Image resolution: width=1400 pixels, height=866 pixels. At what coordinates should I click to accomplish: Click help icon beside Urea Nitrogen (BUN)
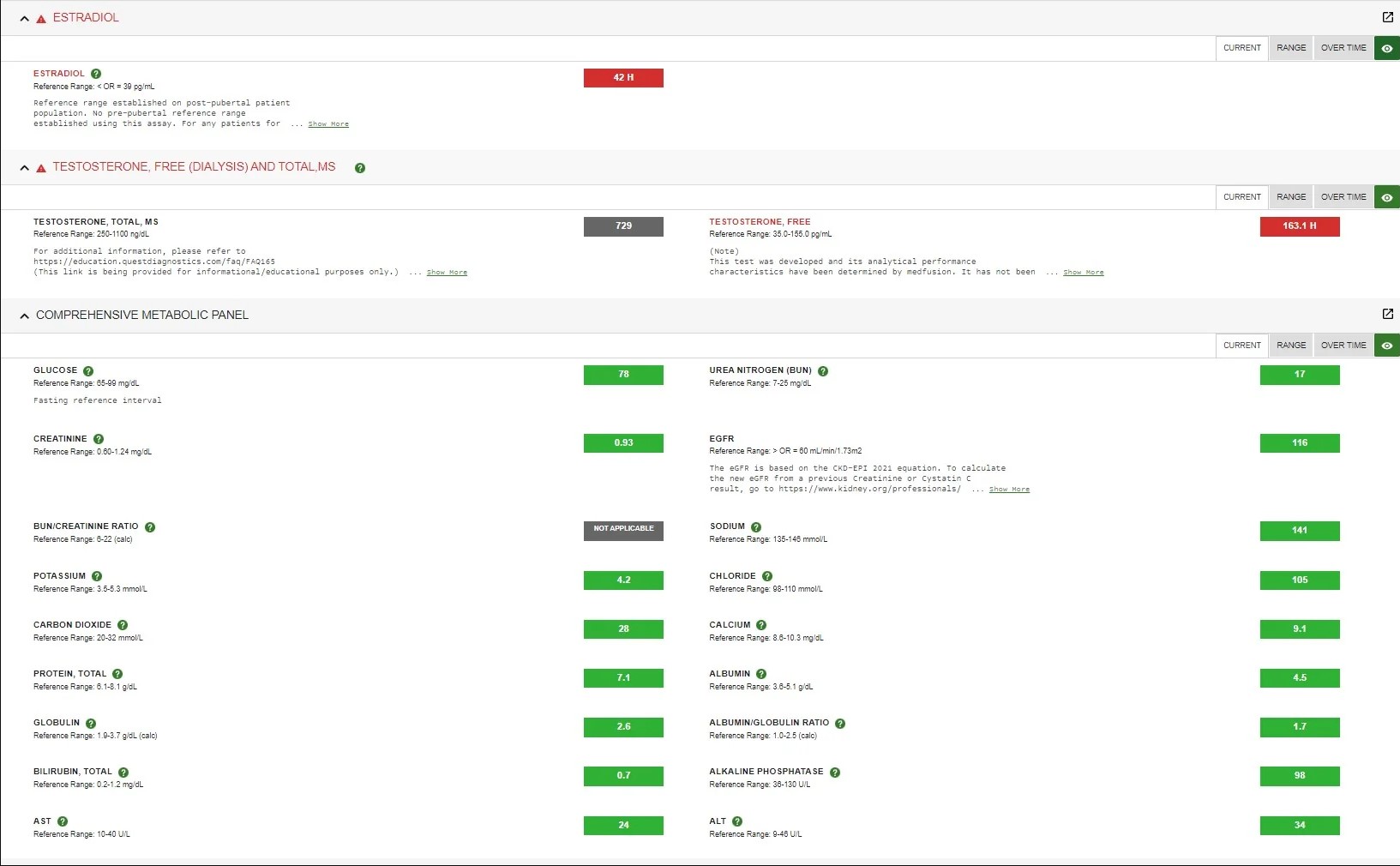(x=823, y=371)
